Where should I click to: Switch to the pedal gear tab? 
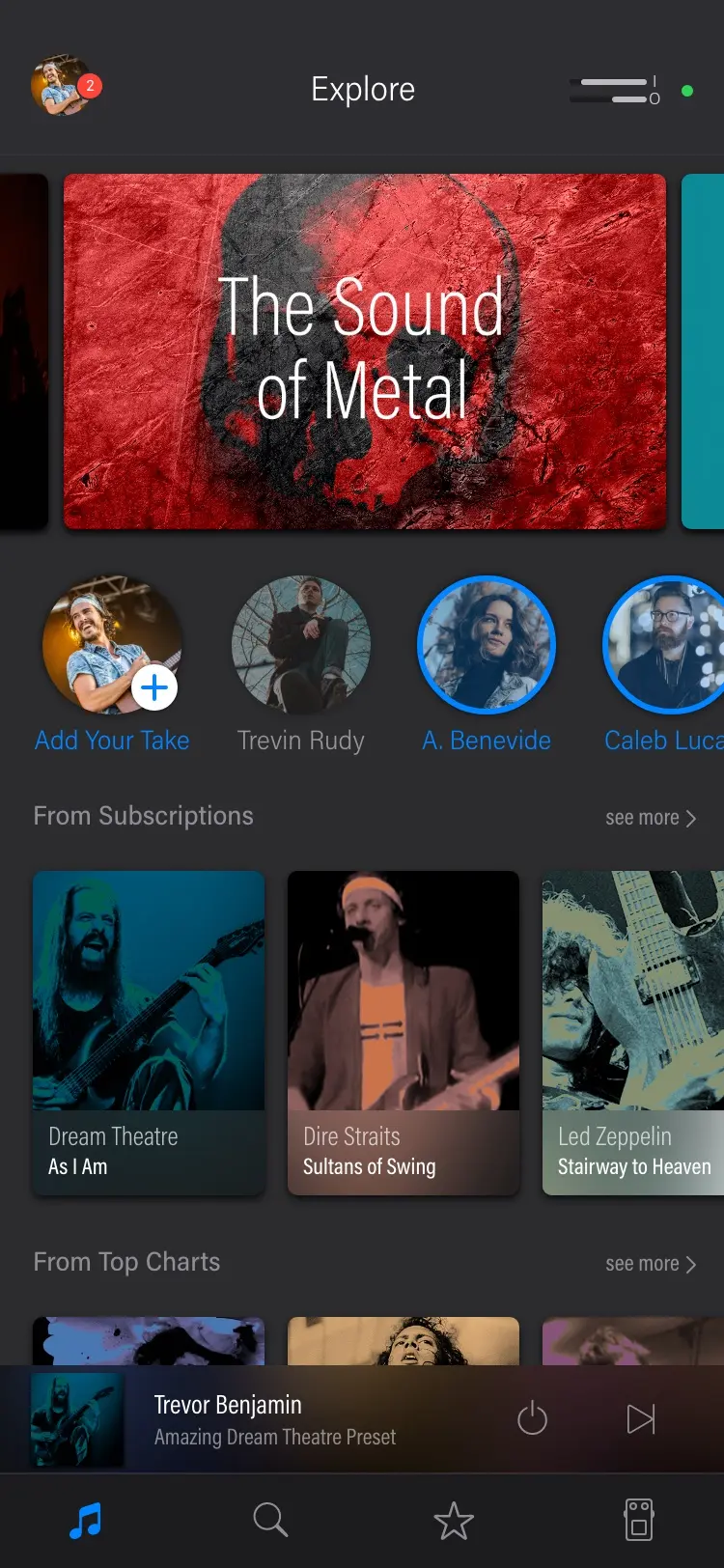639,1520
